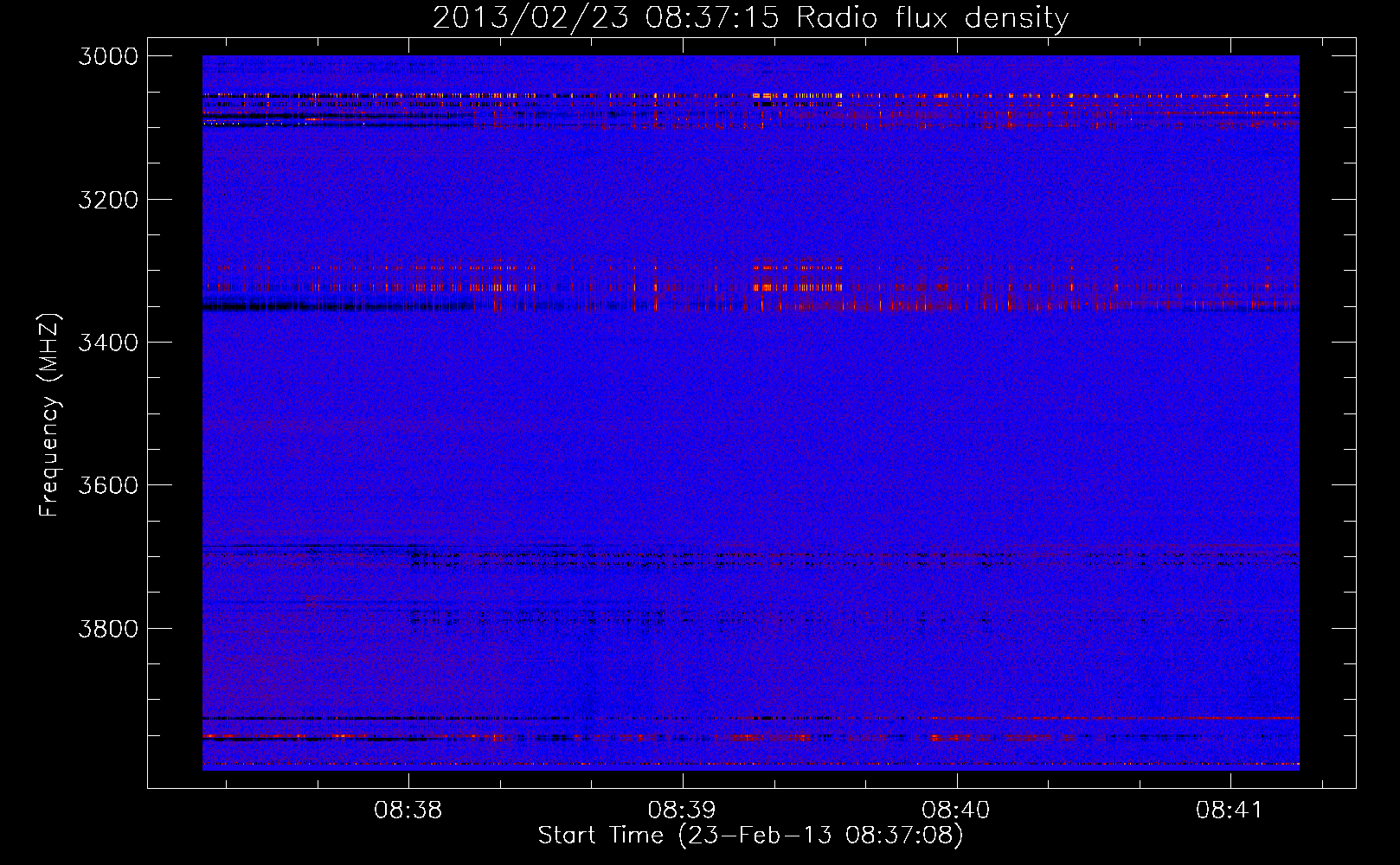Screen dimensions: 1400x865
Task: Click the 3200 frequency tick label
Action: tap(108, 200)
